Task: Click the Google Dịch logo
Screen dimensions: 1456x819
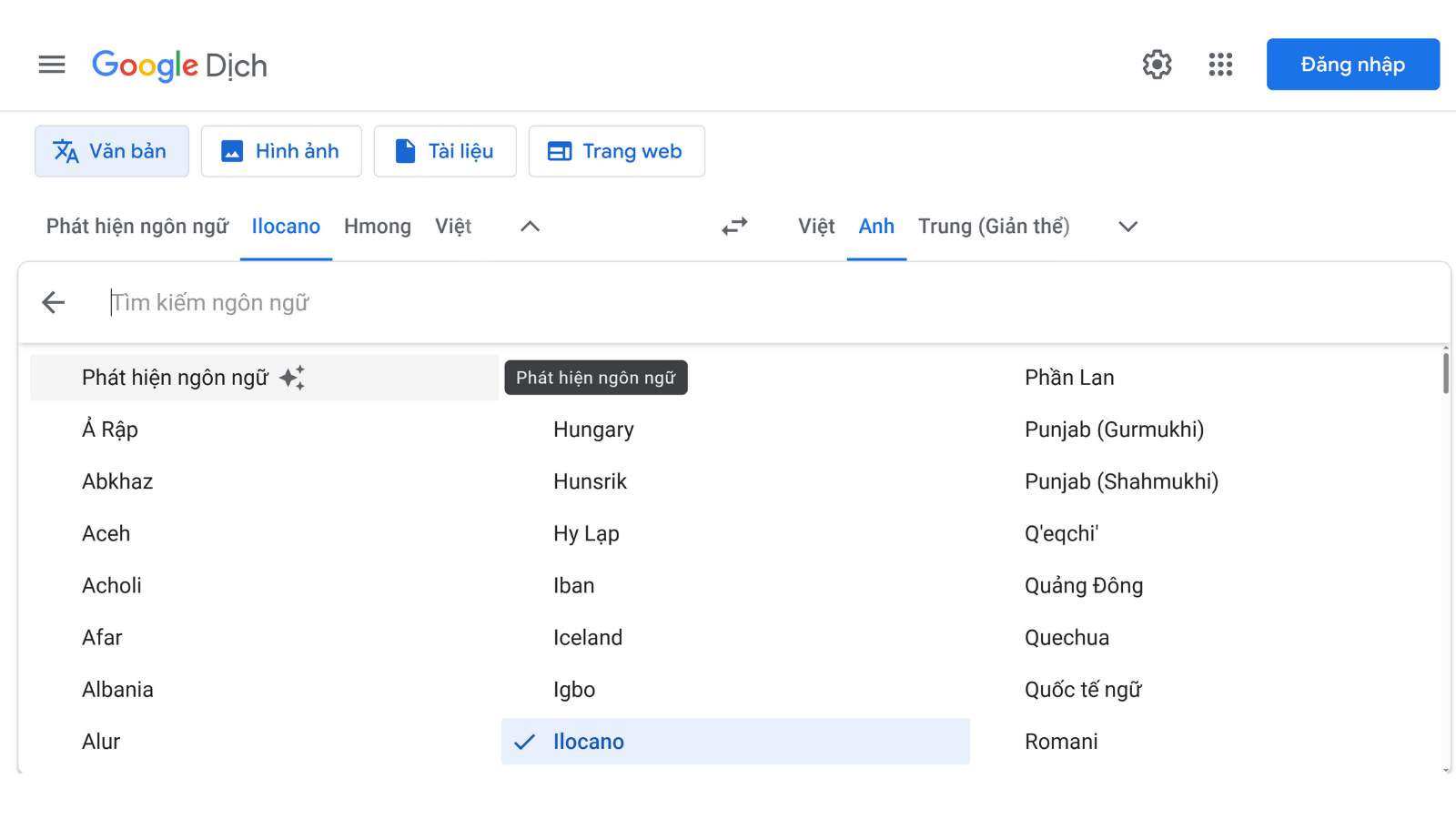Action: (179, 66)
